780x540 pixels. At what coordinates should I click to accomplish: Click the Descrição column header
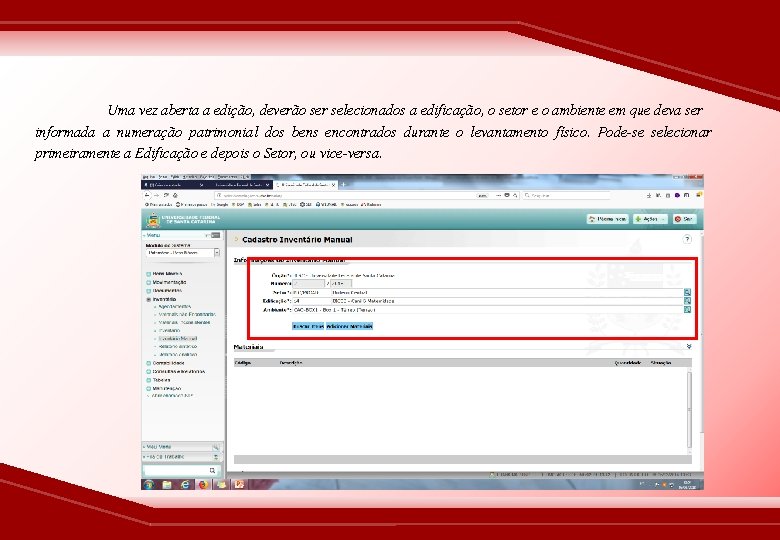[x=291, y=362]
